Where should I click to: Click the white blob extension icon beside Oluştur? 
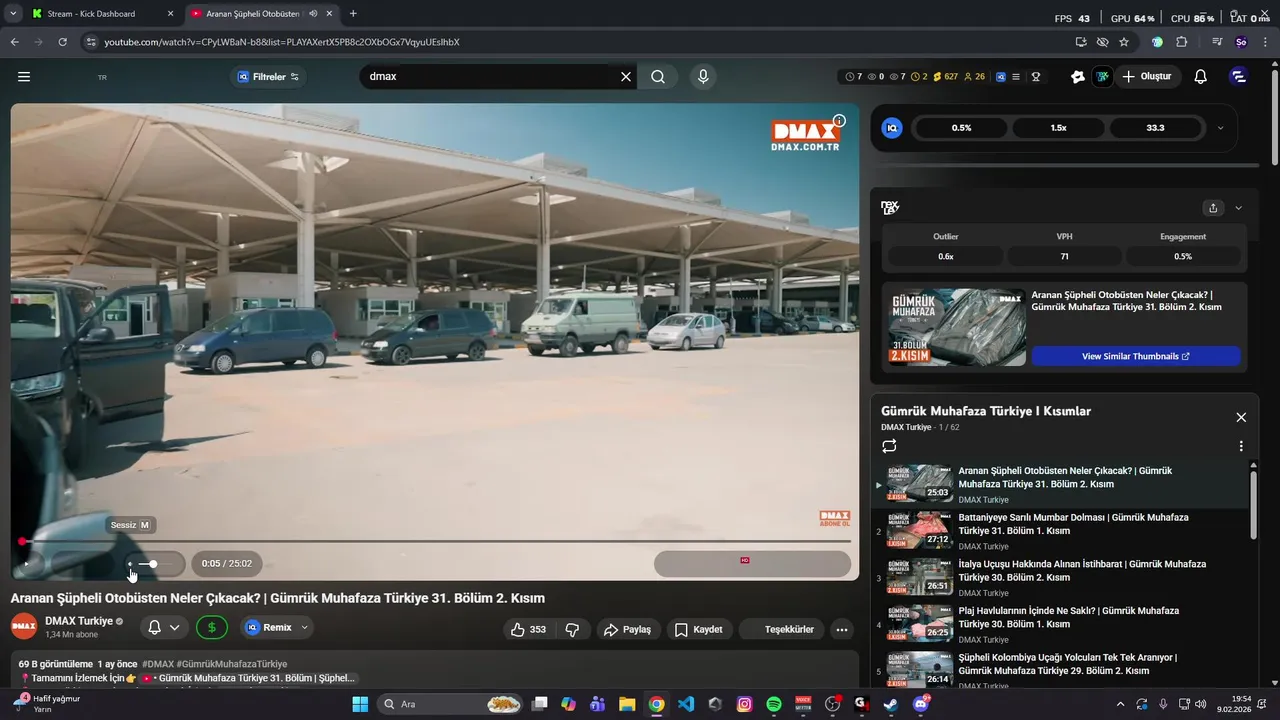[x=1078, y=77]
